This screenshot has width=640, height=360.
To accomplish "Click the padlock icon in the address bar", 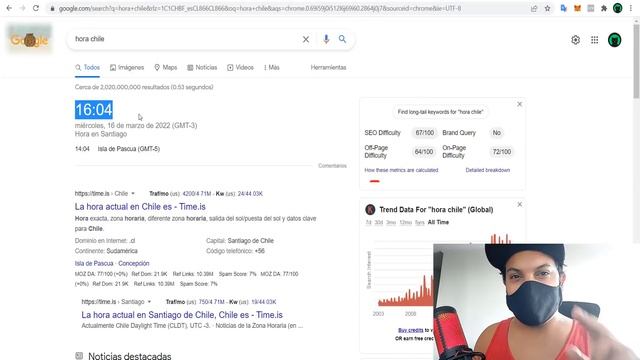I will pyautogui.click(x=52, y=9).
